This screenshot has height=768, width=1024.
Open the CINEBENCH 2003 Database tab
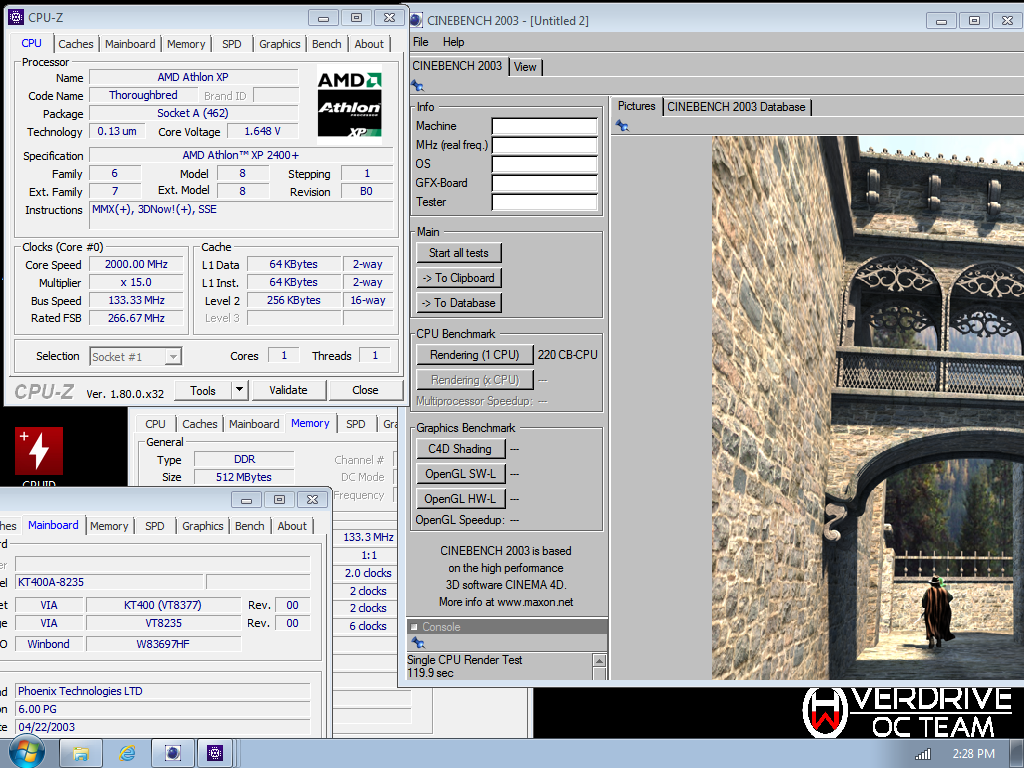pos(736,106)
